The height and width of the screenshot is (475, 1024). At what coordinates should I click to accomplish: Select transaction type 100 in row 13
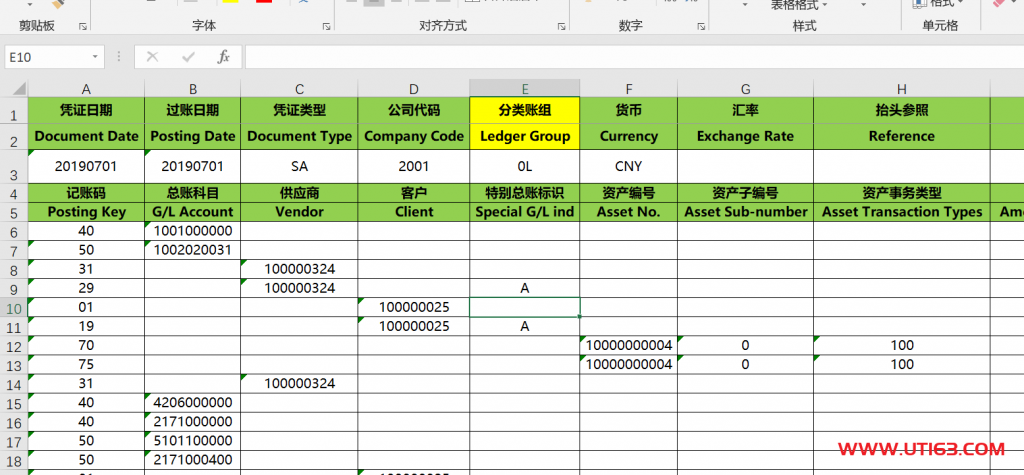click(x=902, y=364)
